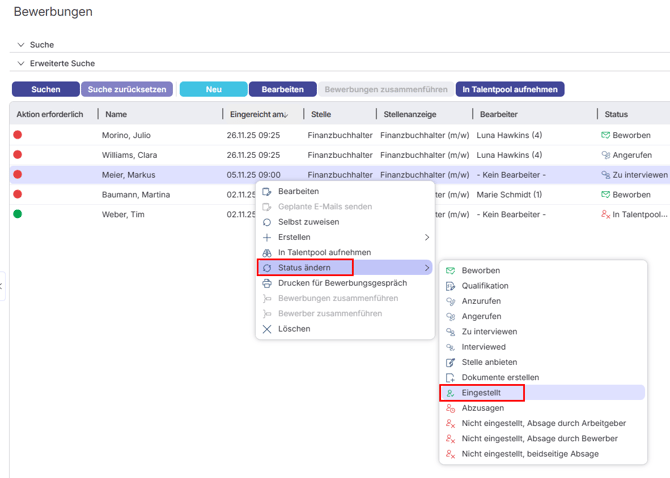Viewport: 670px width, 478px height.
Task: Collapse the Suche section
Action: coord(21,45)
